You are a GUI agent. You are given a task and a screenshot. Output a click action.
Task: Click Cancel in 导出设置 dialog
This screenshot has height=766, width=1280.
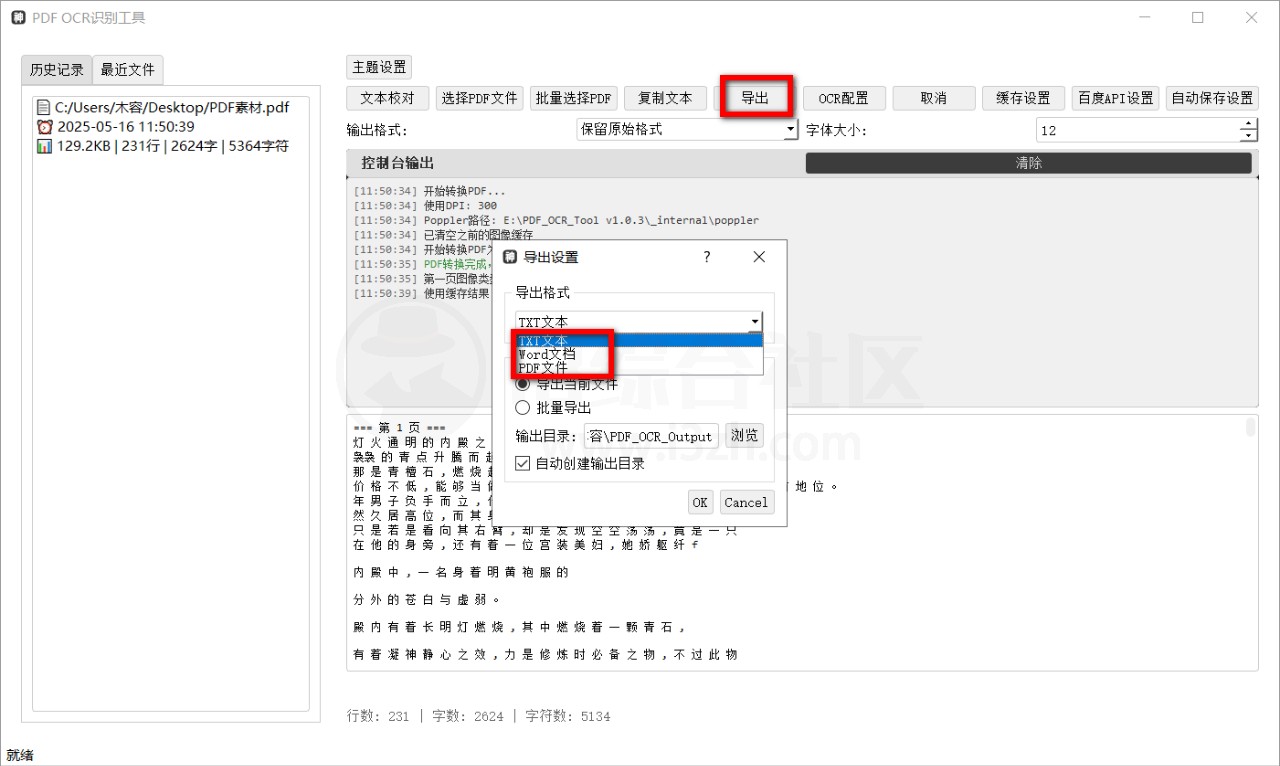(x=746, y=502)
